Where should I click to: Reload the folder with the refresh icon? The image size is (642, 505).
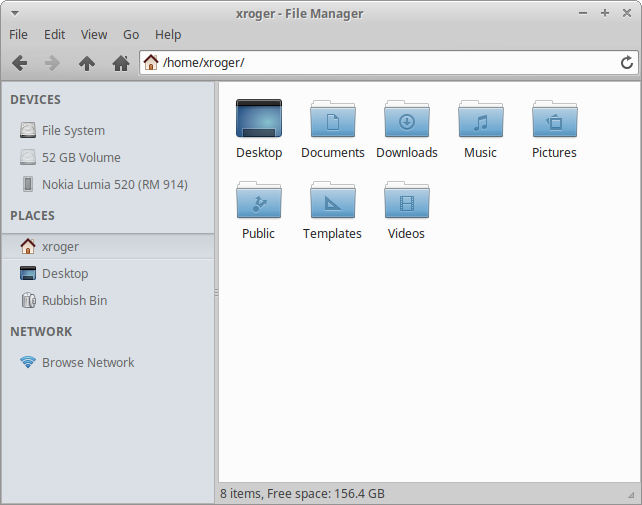tap(627, 63)
